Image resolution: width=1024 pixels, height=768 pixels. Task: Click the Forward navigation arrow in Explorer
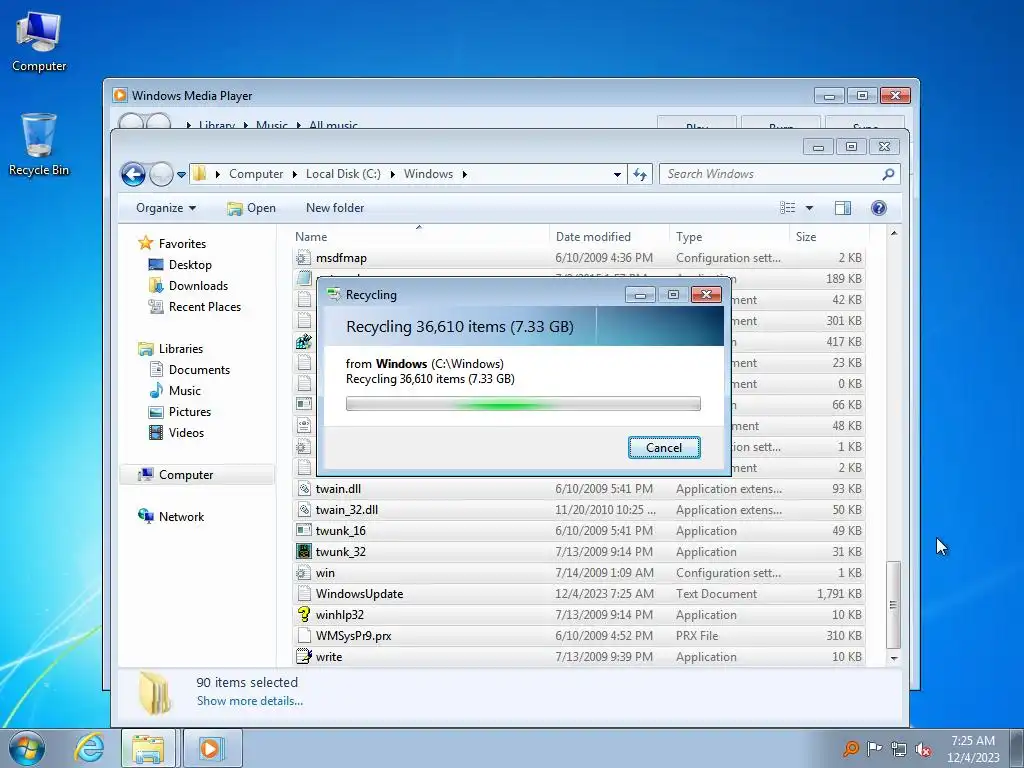pyautogui.click(x=161, y=174)
